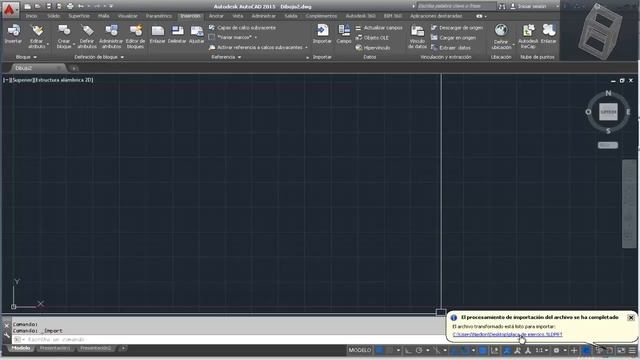Open status bar customization menu

point(633,350)
